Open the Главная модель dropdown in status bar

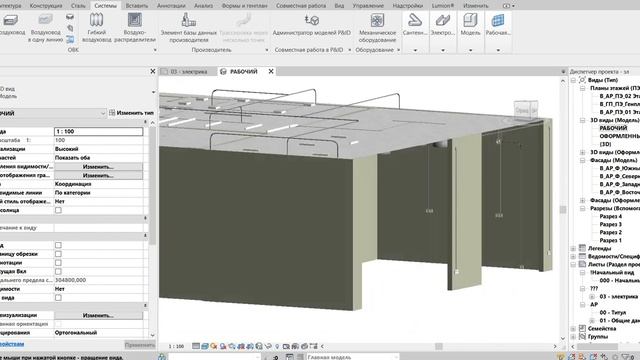click(x=352, y=357)
